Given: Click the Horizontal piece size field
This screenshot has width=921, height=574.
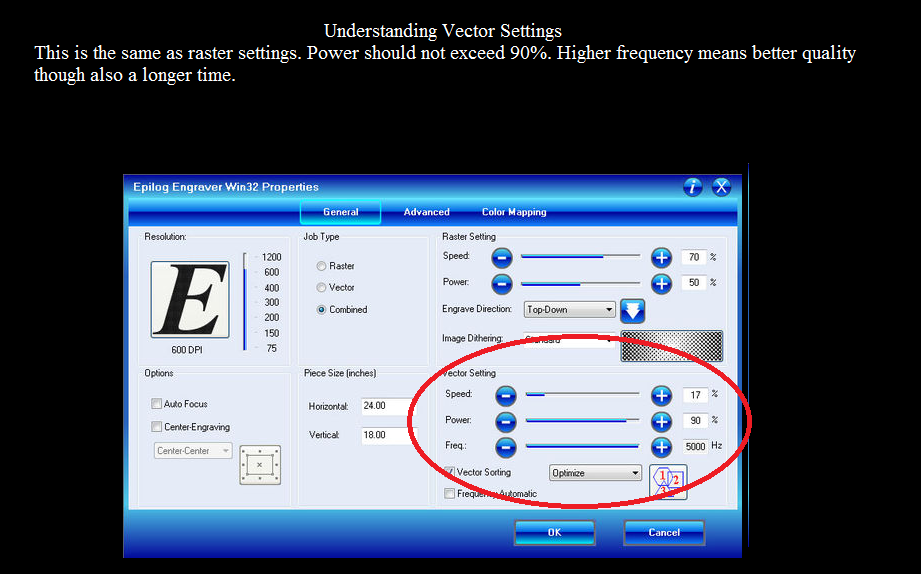Looking at the screenshot, I should [x=388, y=406].
